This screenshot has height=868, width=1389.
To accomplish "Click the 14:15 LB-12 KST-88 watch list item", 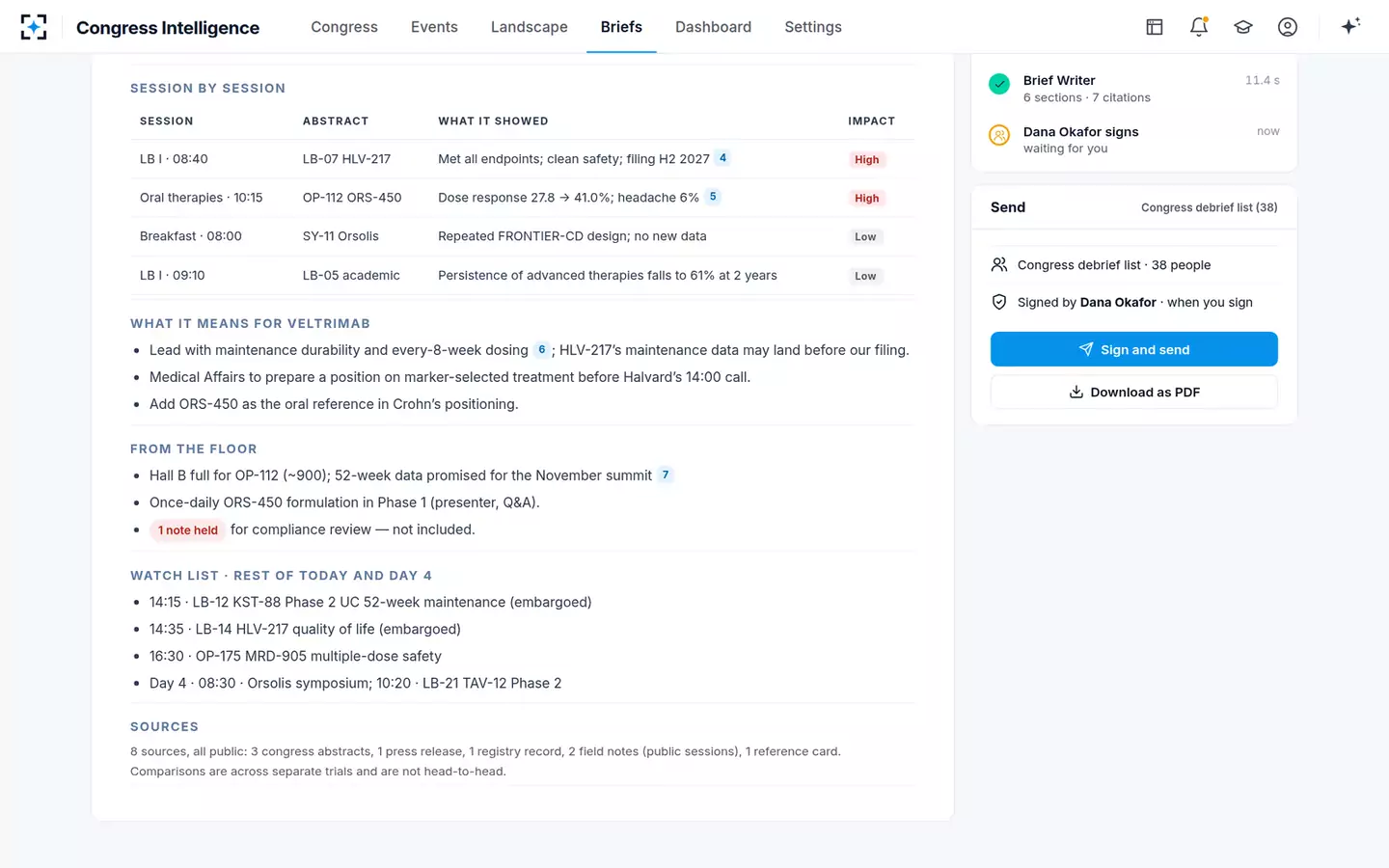I will click(370, 602).
